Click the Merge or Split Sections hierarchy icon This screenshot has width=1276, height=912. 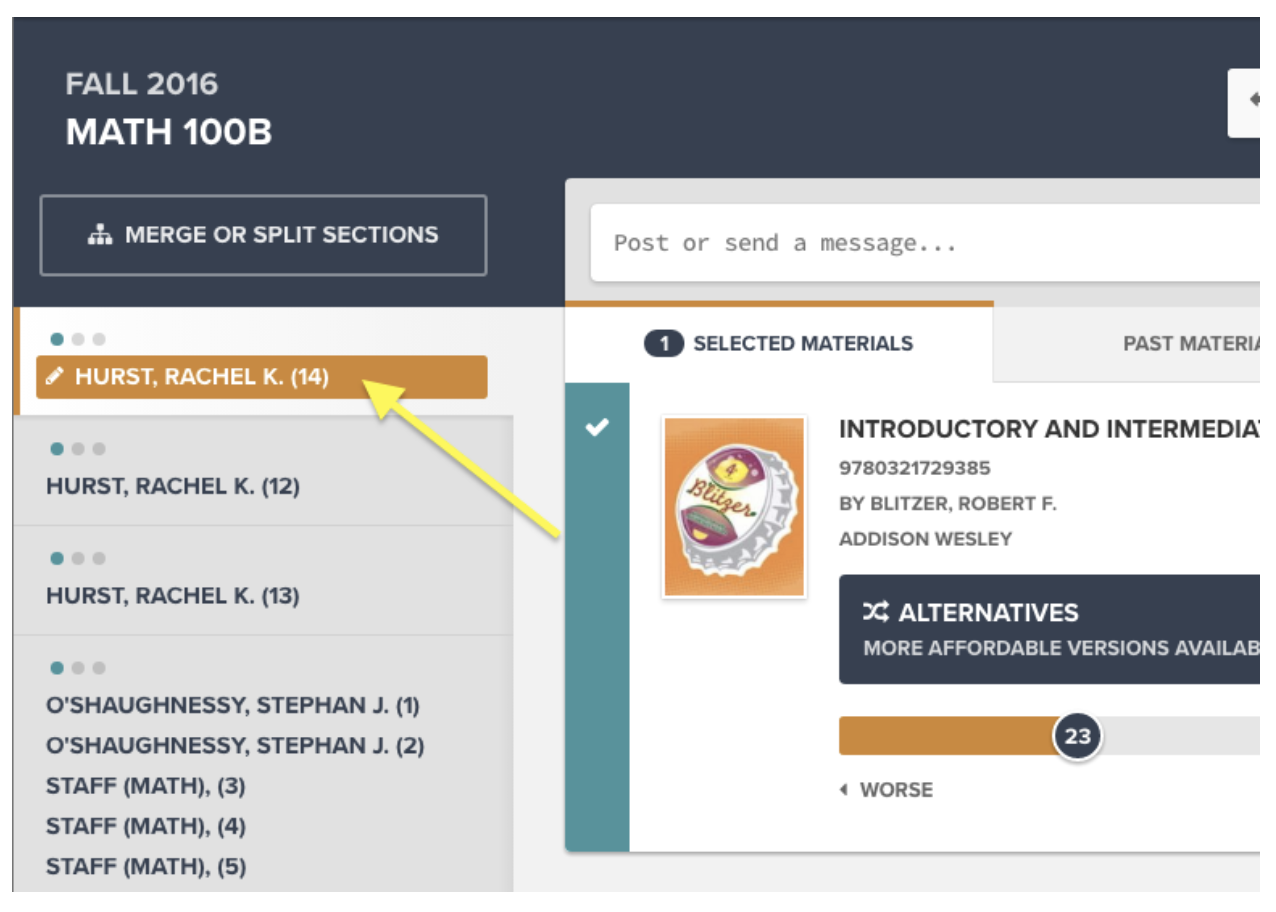(x=100, y=235)
